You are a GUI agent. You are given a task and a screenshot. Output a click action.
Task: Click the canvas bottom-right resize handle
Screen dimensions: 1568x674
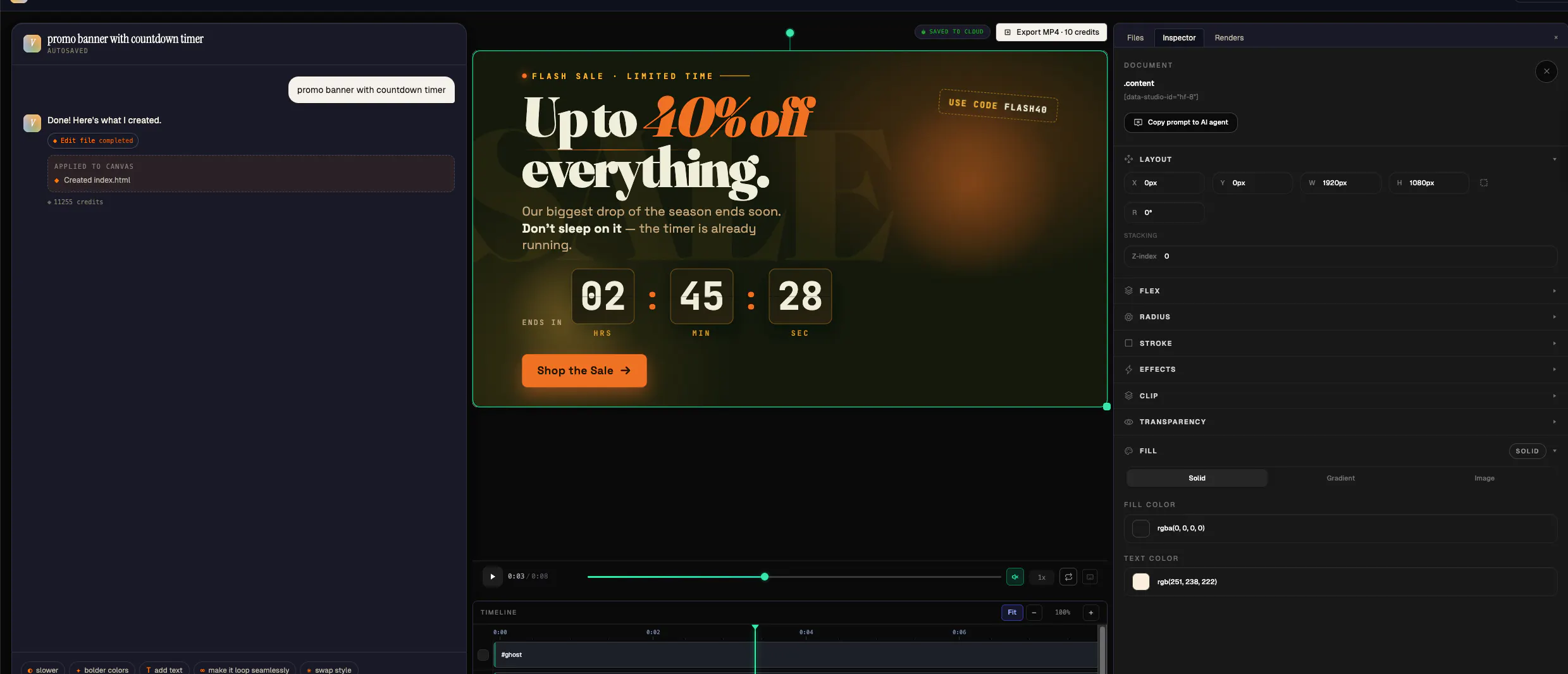[x=1106, y=407]
